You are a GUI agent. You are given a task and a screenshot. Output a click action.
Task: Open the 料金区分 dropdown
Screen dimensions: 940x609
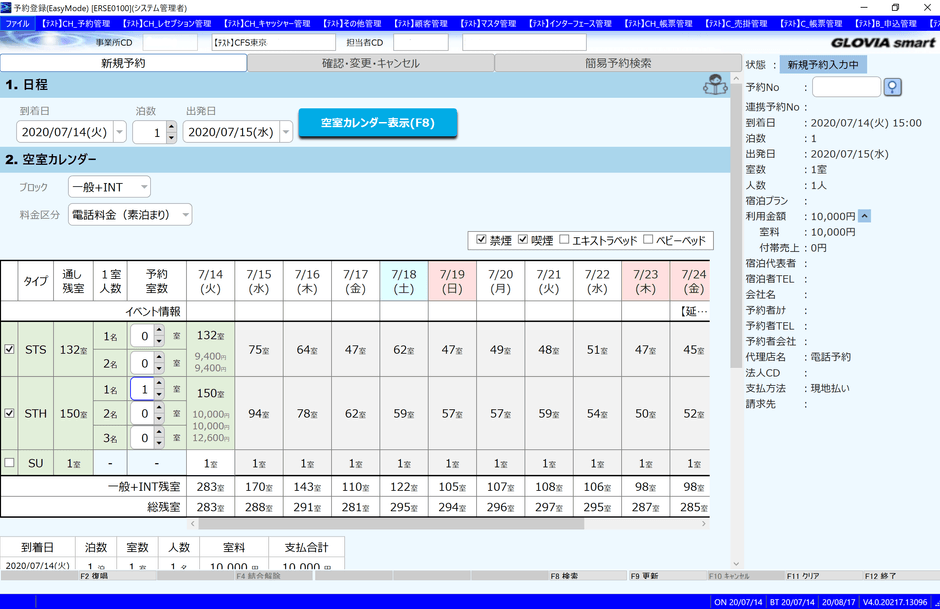point(184,215)
